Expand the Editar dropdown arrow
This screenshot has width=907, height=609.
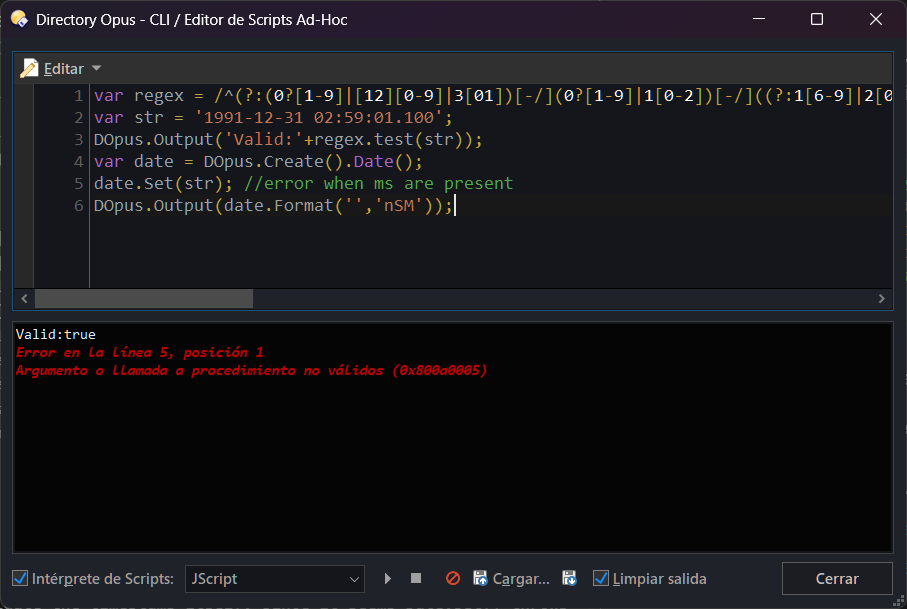click(x=96, y=68)
